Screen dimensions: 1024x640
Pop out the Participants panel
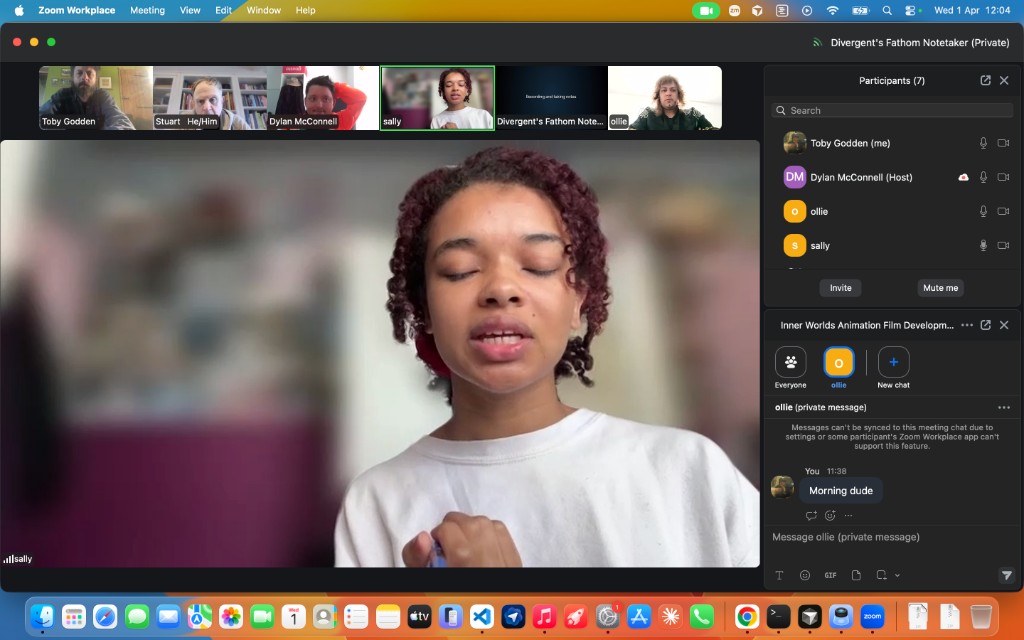pos(985,80)
